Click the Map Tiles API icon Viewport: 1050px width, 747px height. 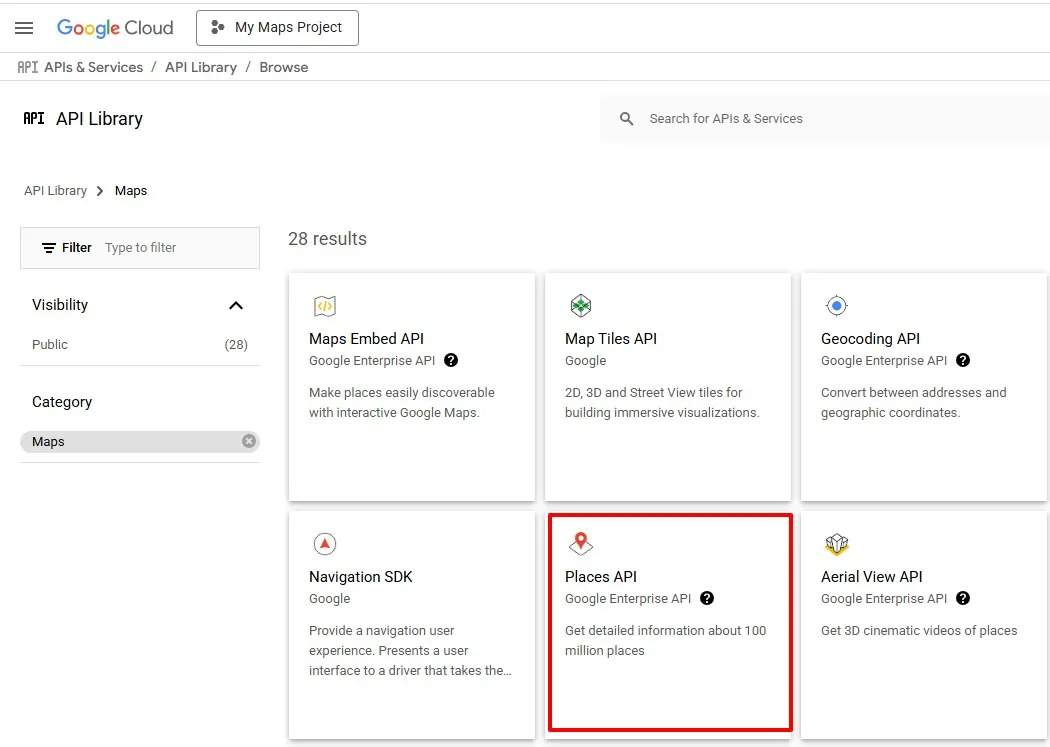580,306
